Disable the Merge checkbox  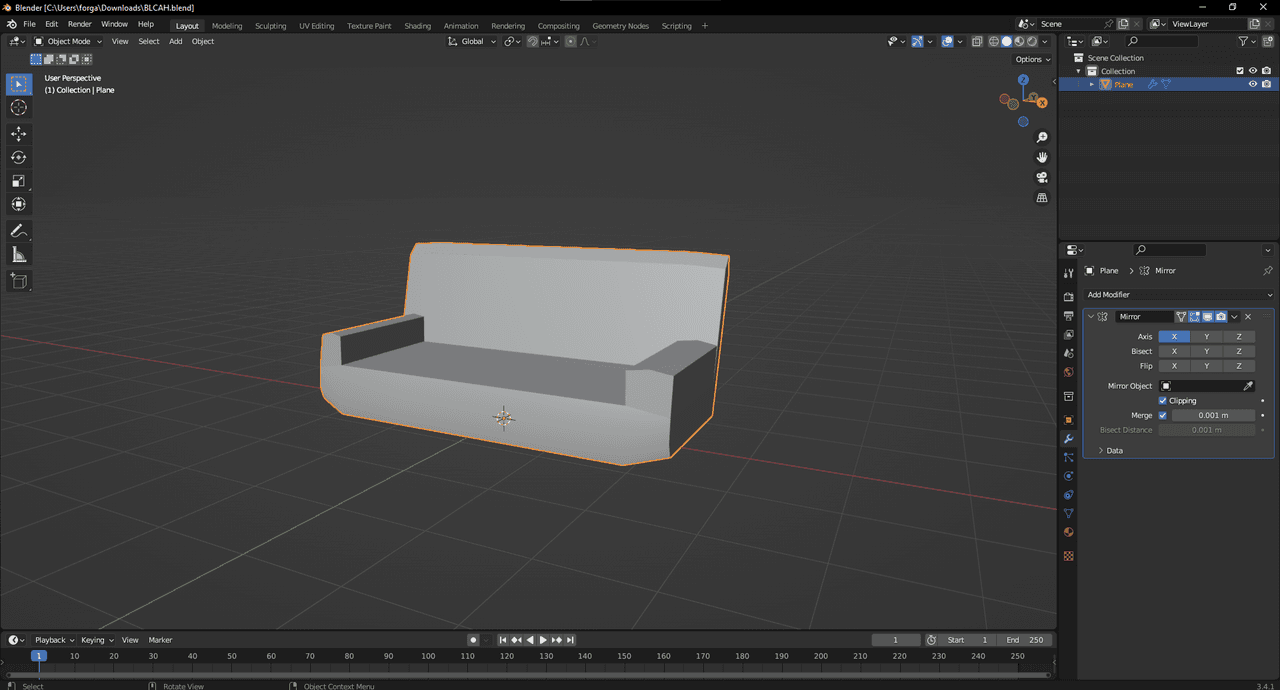(1163, 415)
